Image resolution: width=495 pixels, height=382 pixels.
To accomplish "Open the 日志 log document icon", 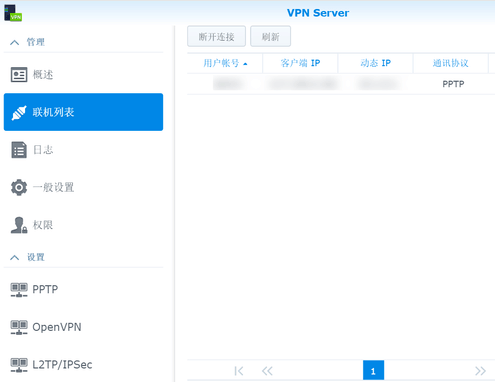I will 19,150.
